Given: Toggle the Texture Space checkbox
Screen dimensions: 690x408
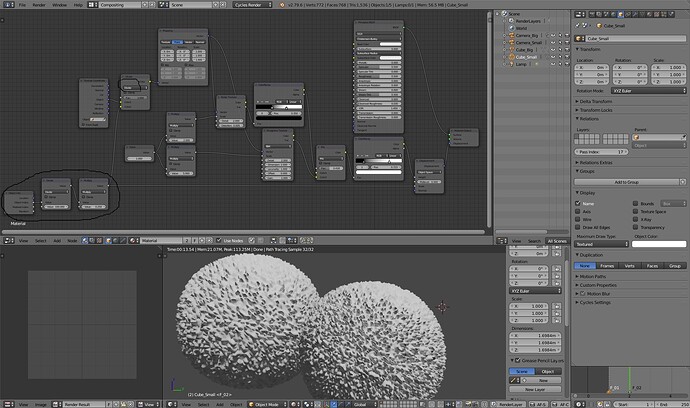Looking at the screenshot, I should pyautogui.click(x=635, y=211).
